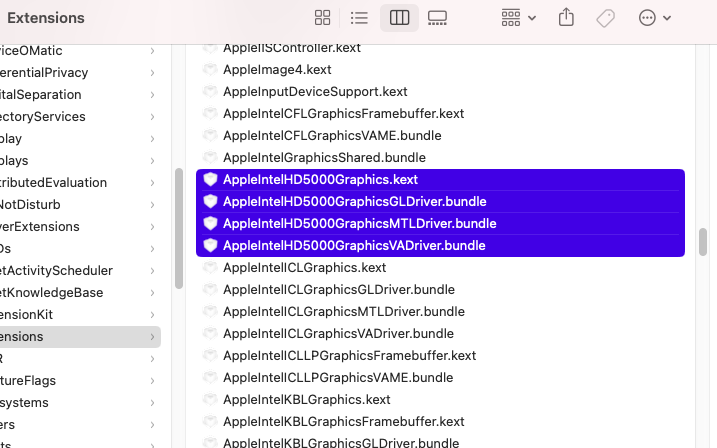
Task: Open the ellipsis More actions menu
Action: tap(653, 18)
